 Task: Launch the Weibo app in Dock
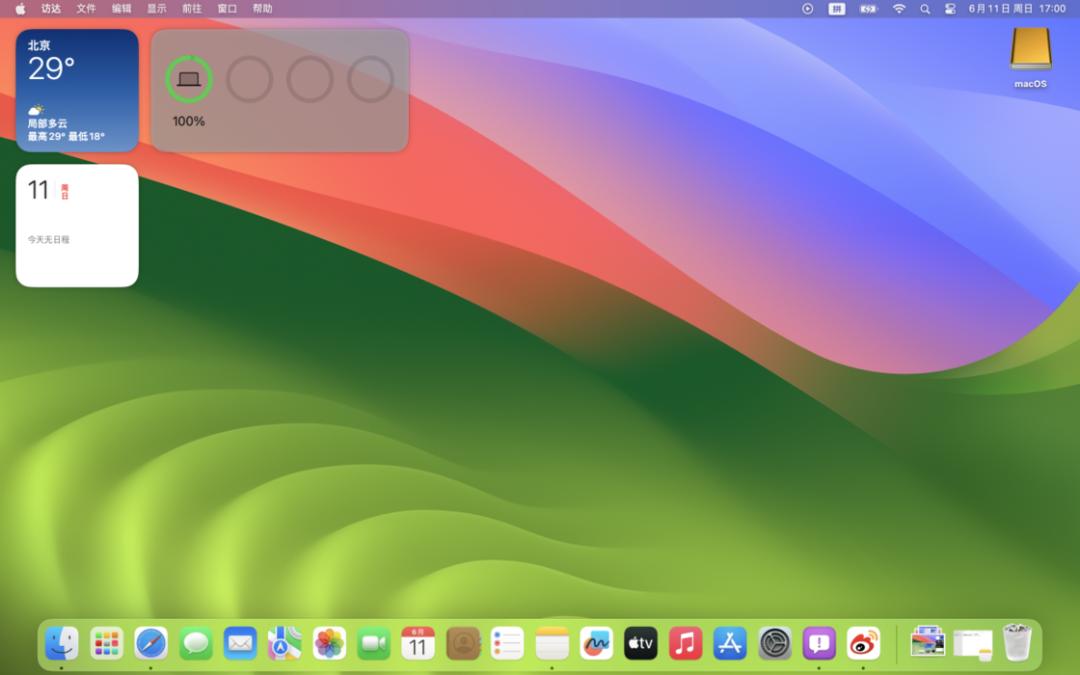(x=863, y=643)
